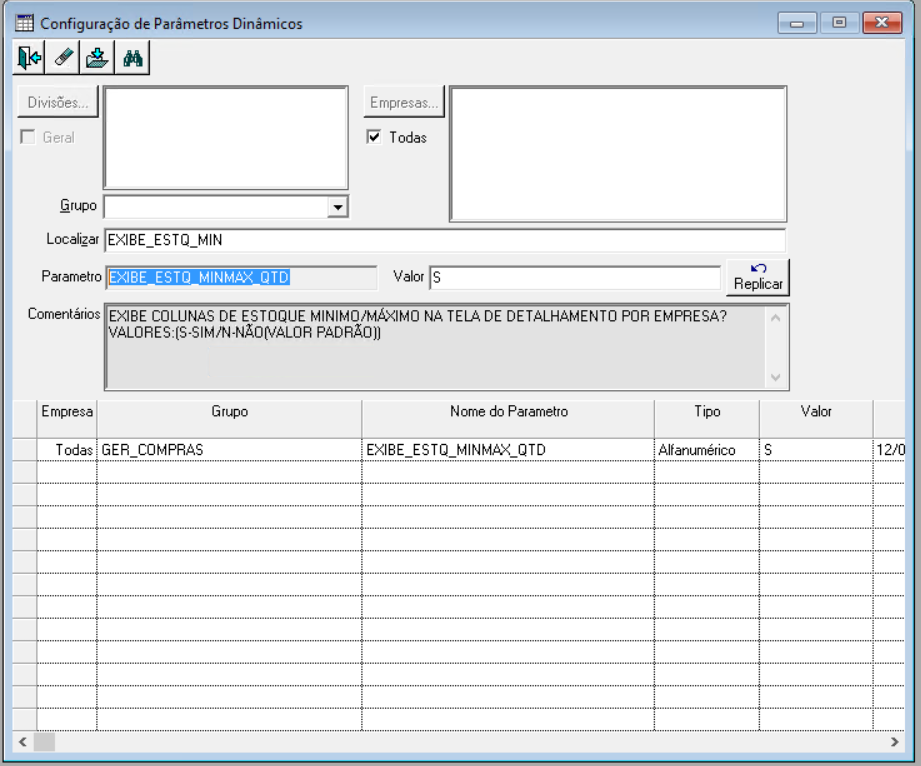Image resolution: width=921 pixels, height=766 pixels.
Task: Close the Configuração de Parâmetros Dinâmicos window
Action: pyautogui.click(x=882, y=23)
